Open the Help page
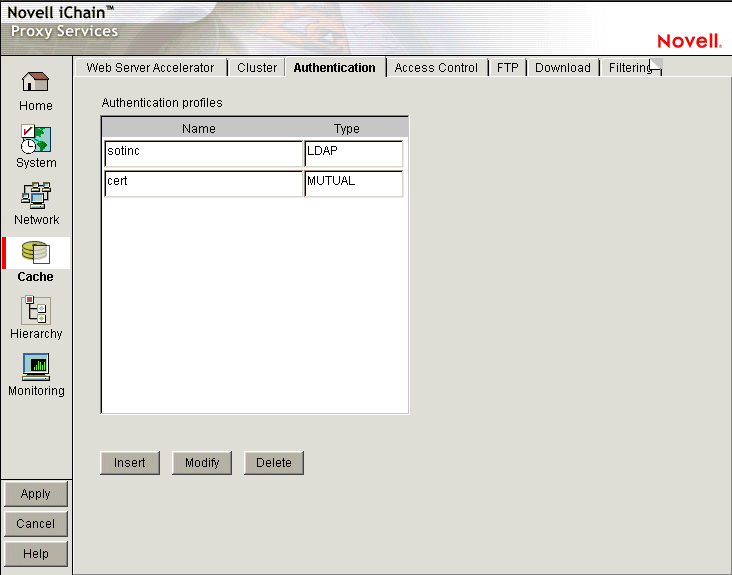Screen dimensions: 732x575 tap(36, 554)
